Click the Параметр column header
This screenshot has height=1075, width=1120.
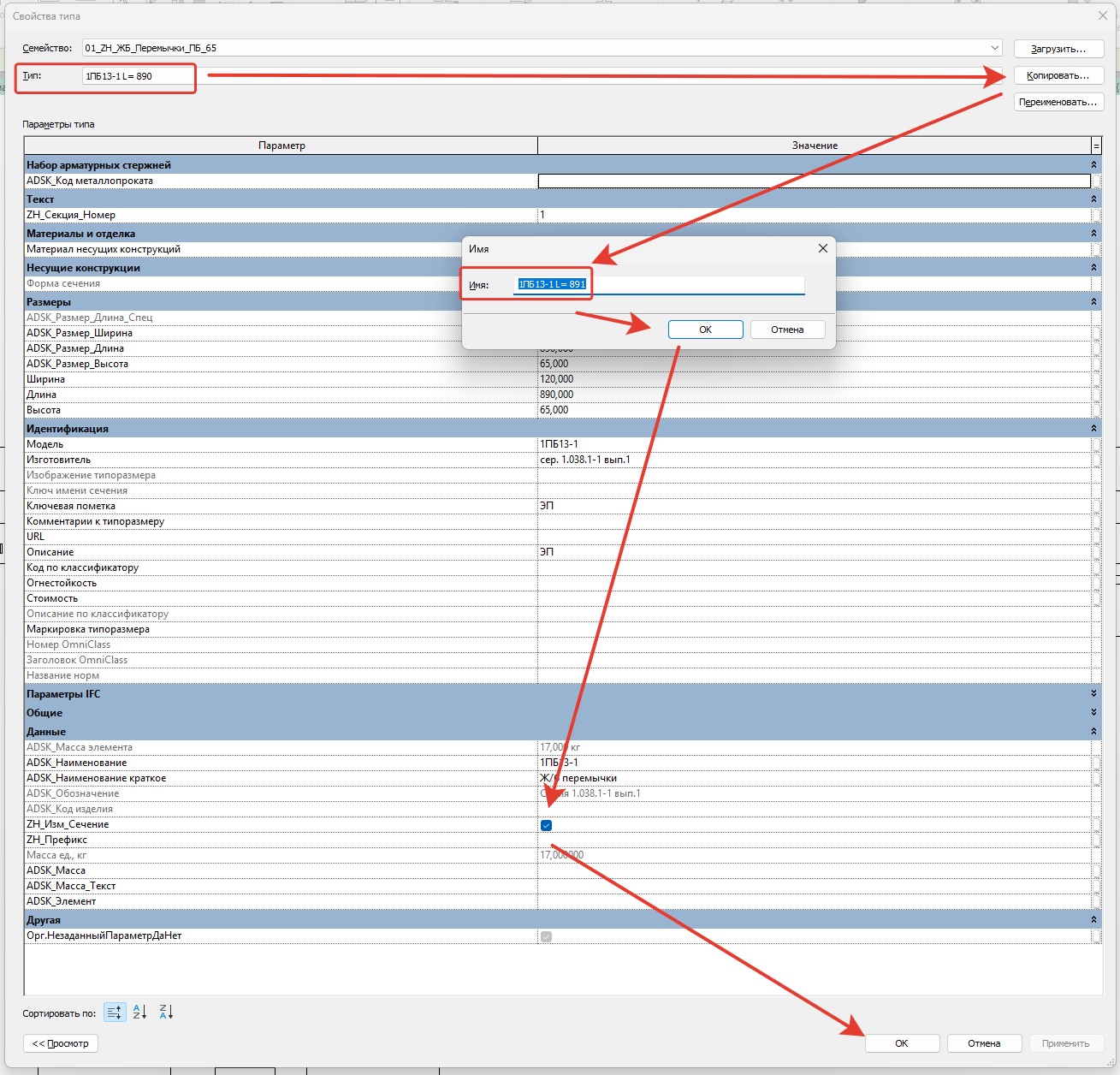pos(281,146)
